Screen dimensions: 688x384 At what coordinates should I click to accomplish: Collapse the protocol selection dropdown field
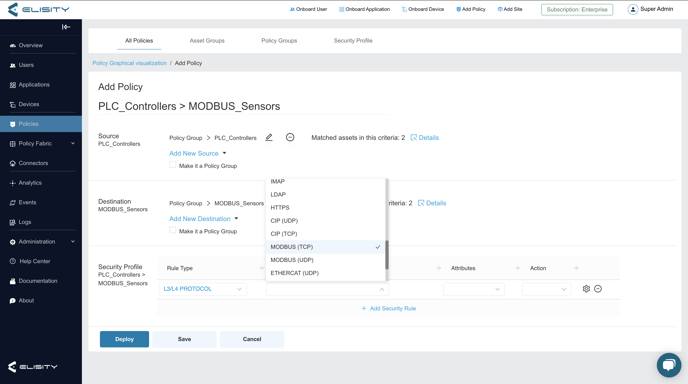327,289
